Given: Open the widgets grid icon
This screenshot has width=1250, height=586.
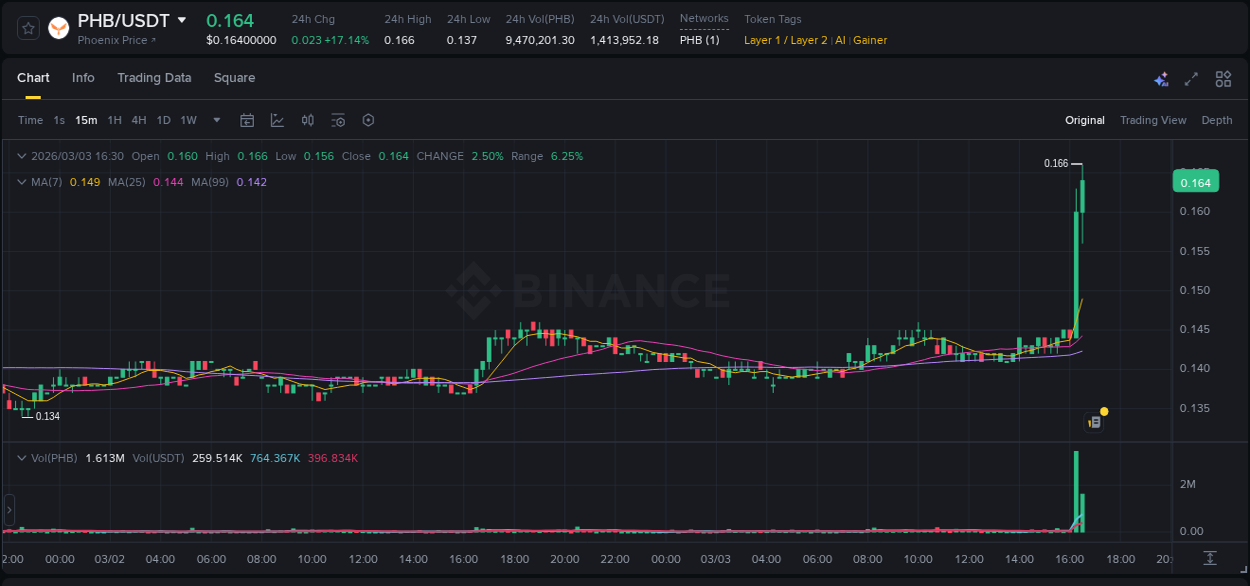Looking at the screenshot, I should click(x=1223, y=78).
